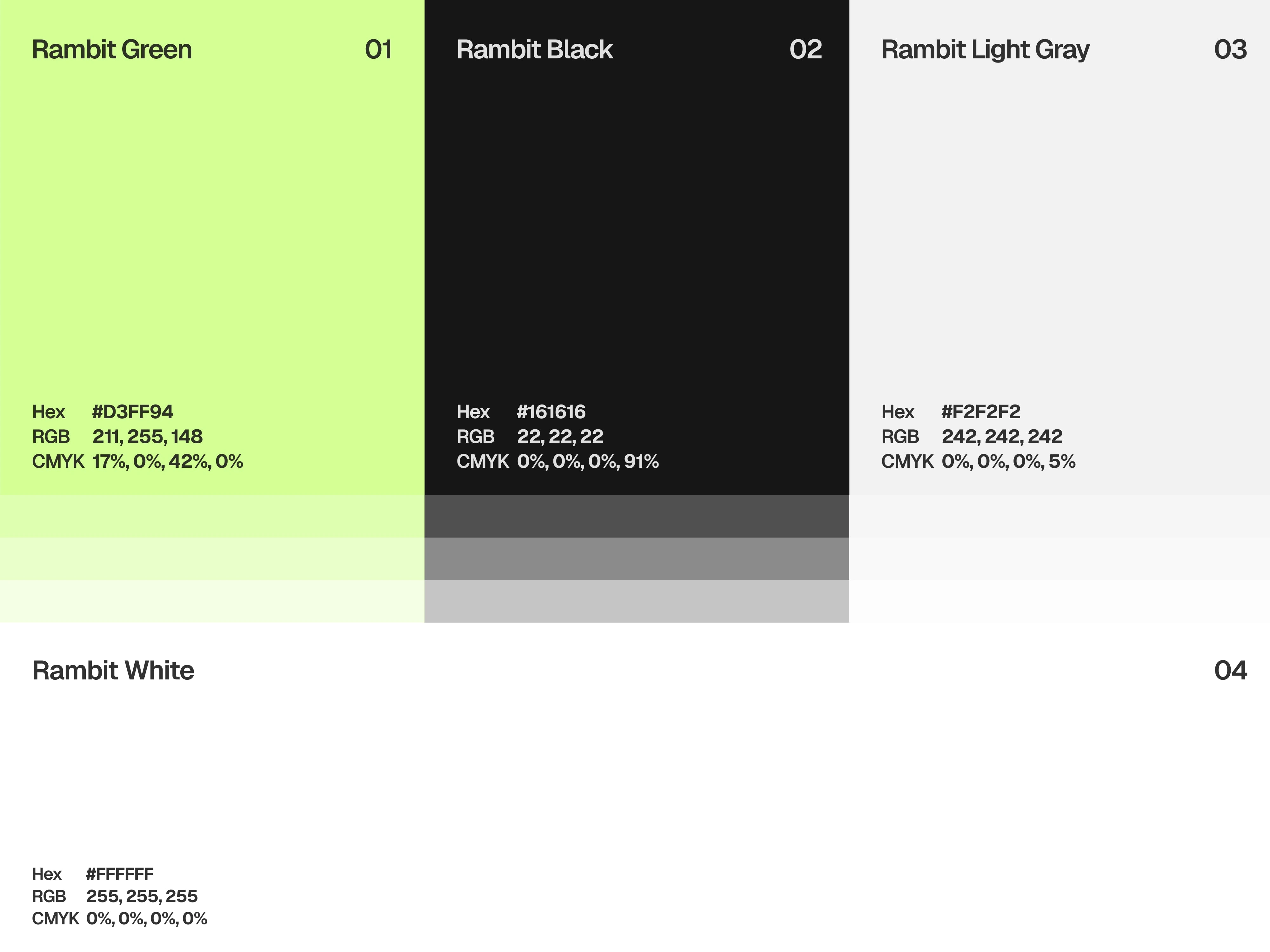
Task: Click the Rambit Light Gray heading
Action: 985,50
